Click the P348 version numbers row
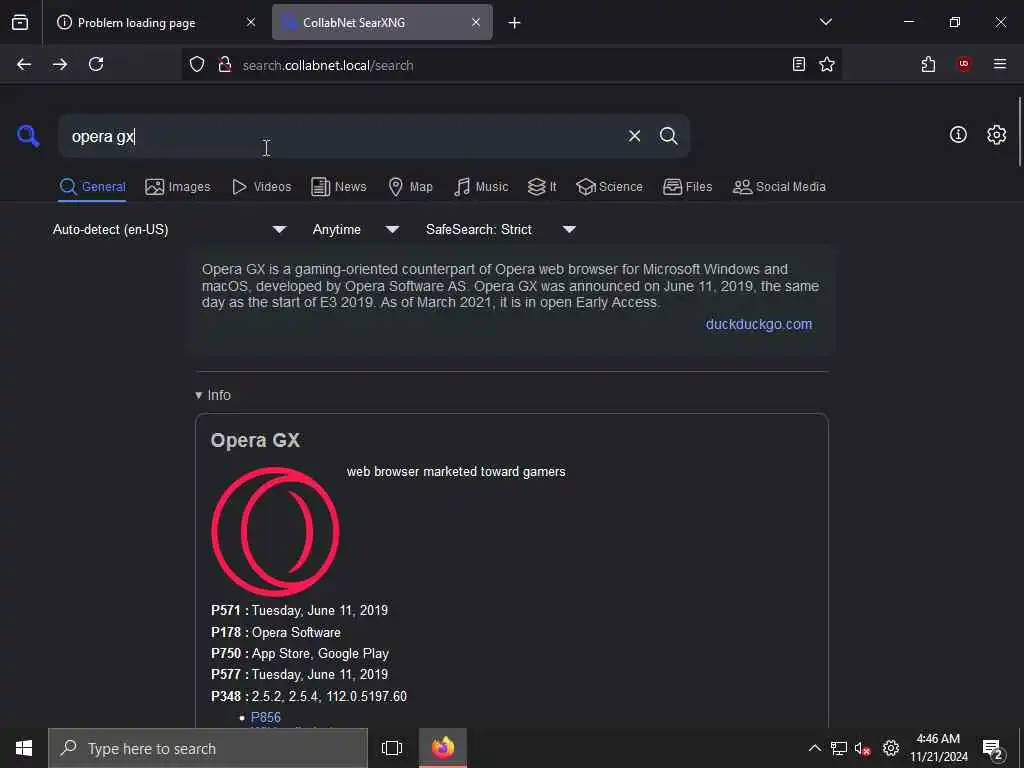1024x768 pixels. (x=309, y=696)
